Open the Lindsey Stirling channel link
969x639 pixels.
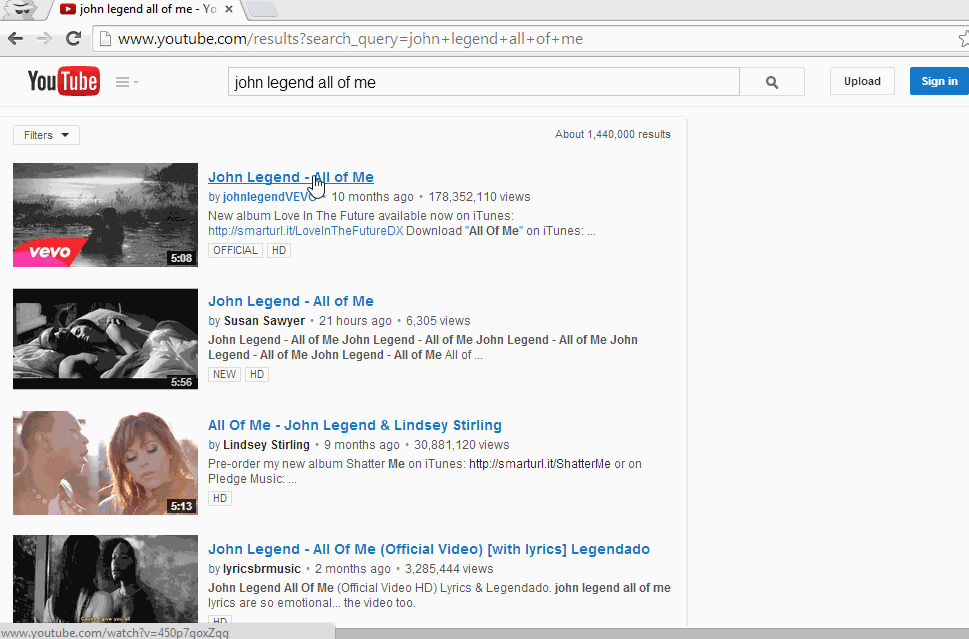click(x=266, y=445)
